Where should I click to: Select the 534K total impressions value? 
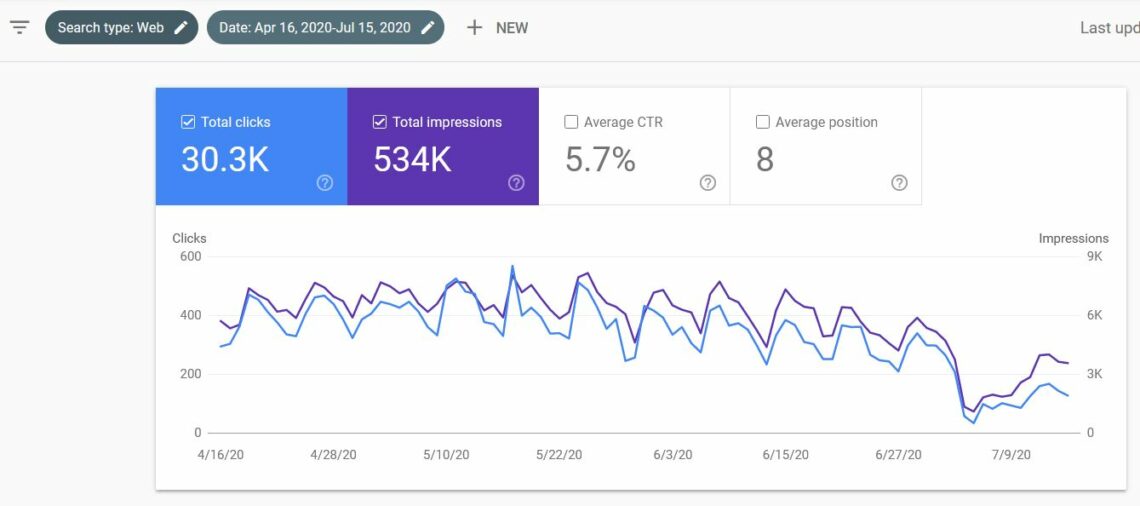point(412,160)
